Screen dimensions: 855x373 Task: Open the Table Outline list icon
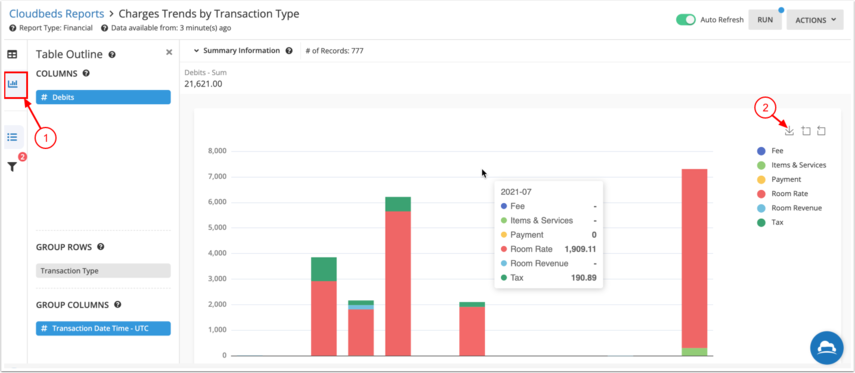(x=13, y=137)
